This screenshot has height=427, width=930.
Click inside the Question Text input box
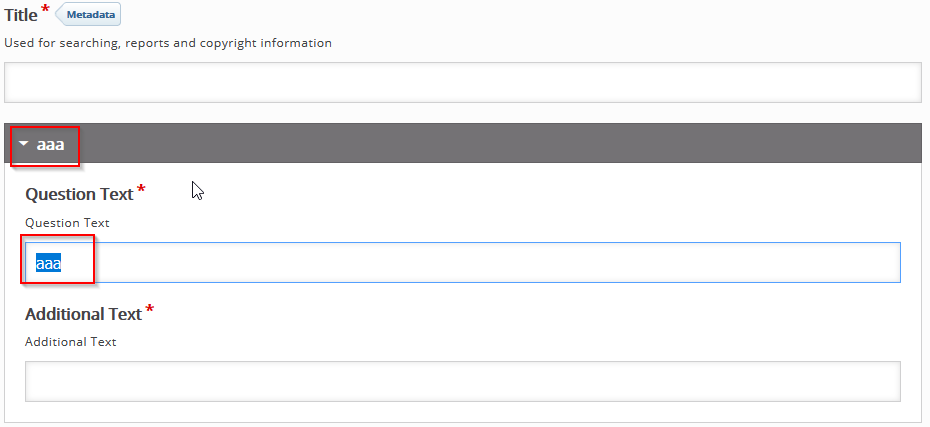[x=463, y=262]
